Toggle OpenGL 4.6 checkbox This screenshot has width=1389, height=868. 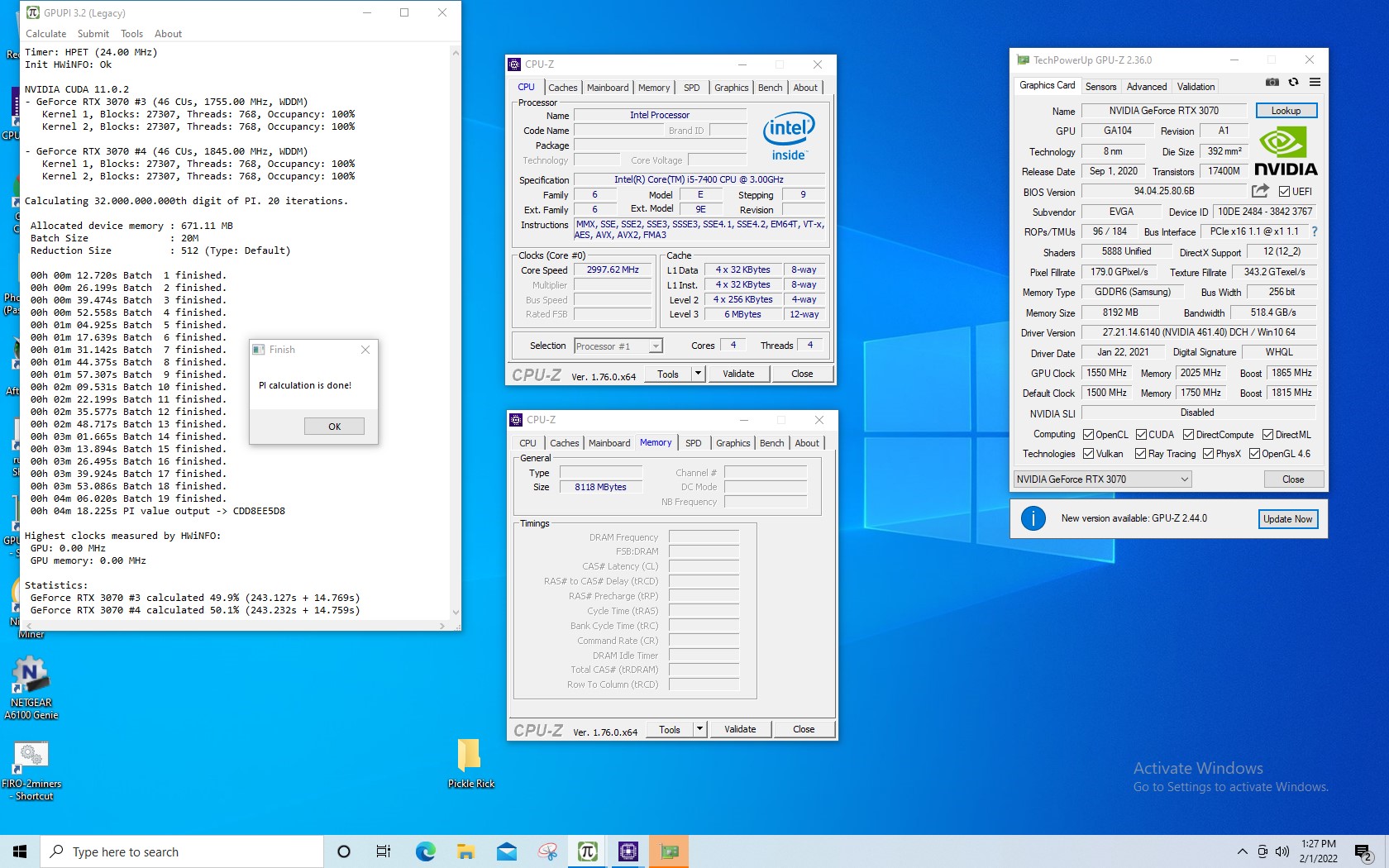[1254, 454]
